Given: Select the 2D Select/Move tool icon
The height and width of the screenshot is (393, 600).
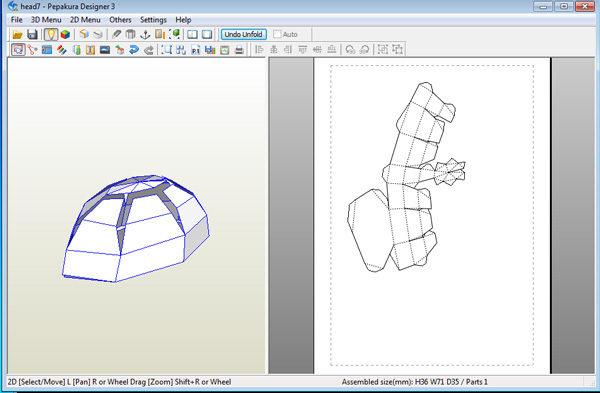Looking at the screenshot, I should tap(18, 49).
